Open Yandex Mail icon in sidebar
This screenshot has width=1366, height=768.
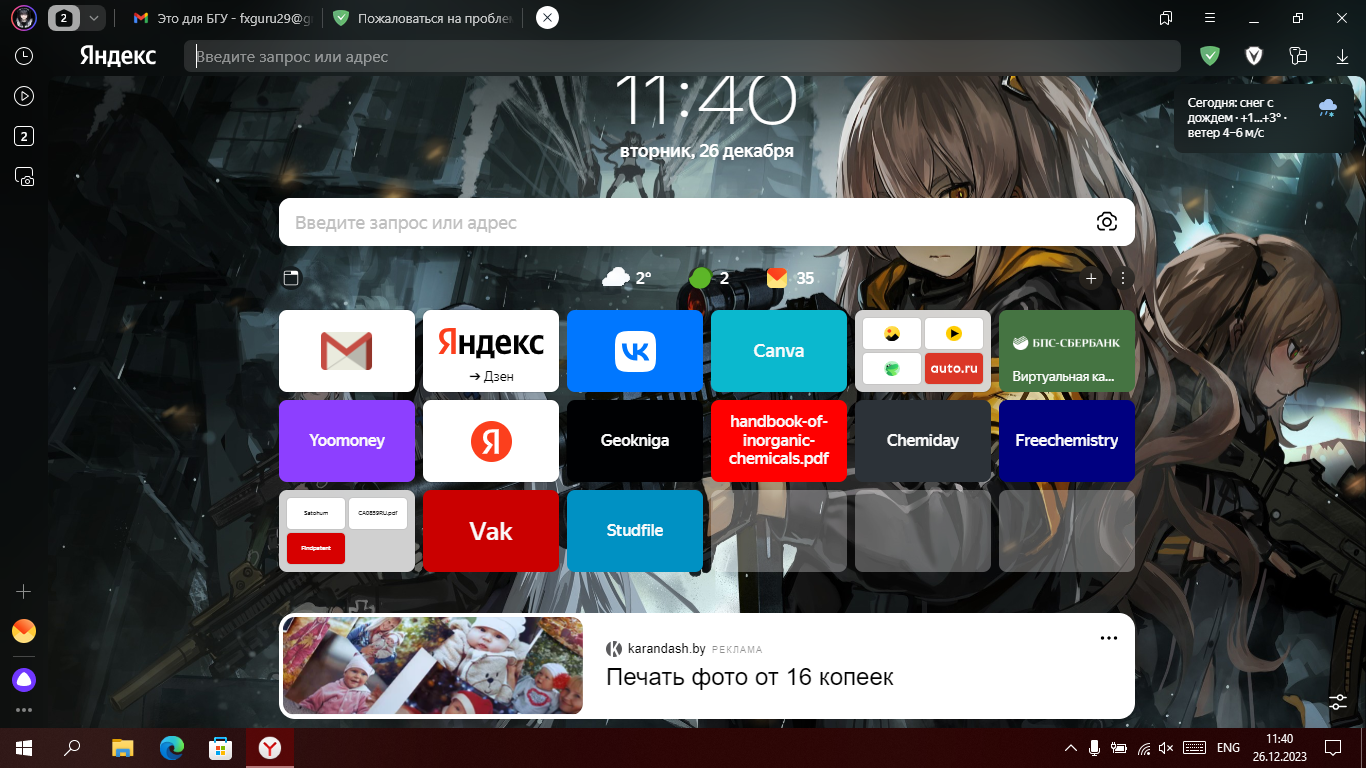coord(24,631)
